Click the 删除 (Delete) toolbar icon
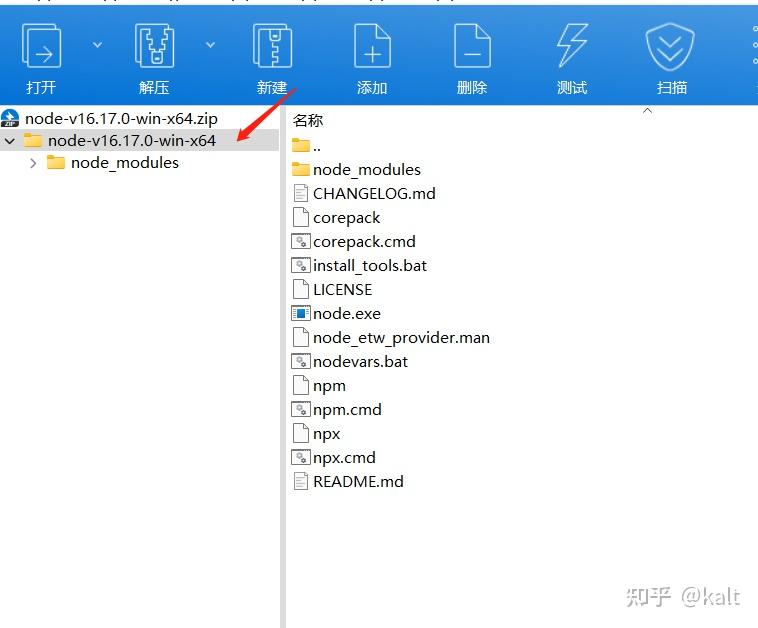This screenshot has width=758, height=628. 472,45
